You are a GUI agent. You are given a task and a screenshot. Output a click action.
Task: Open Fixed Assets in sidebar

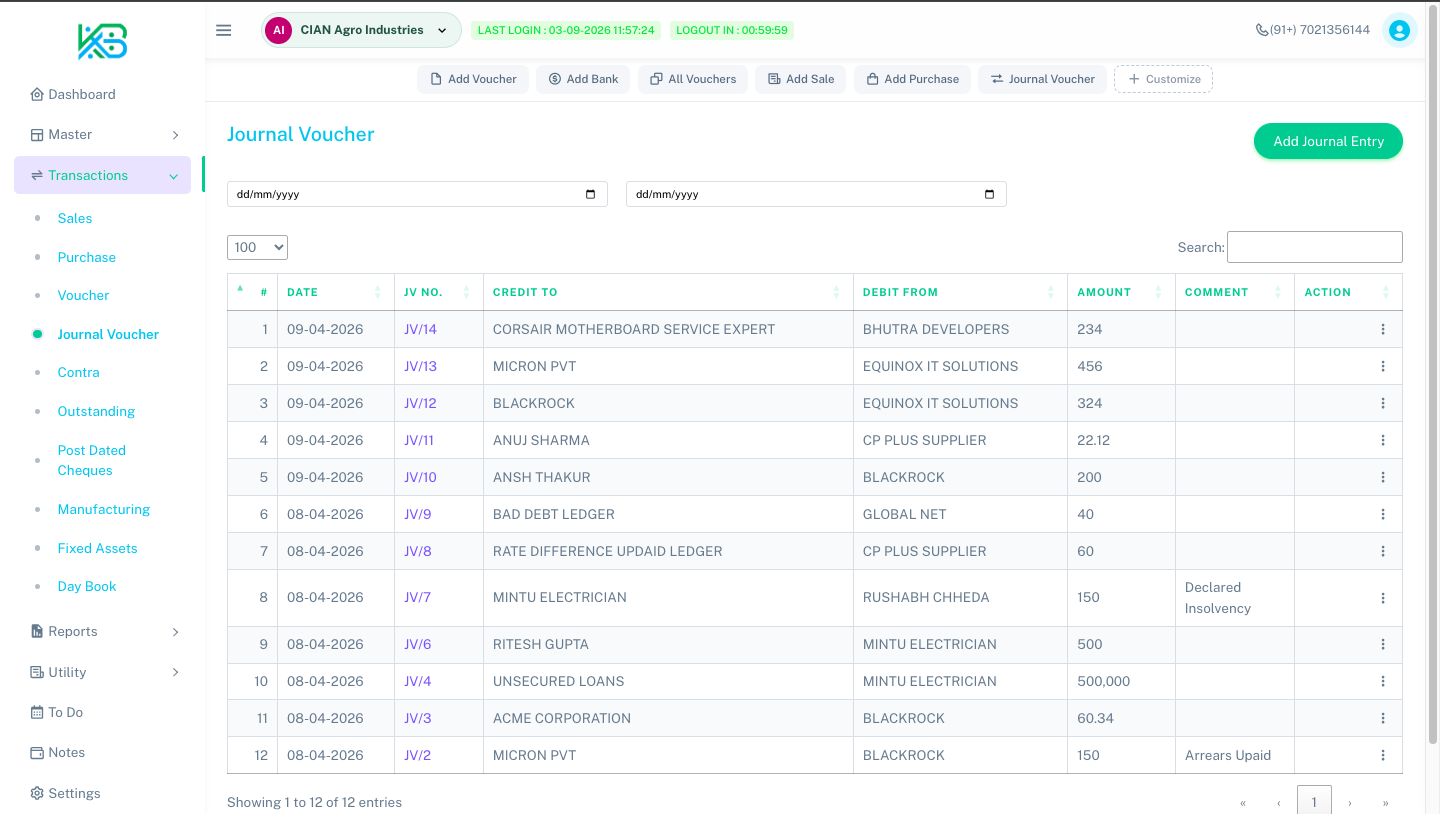pos(97,548)
